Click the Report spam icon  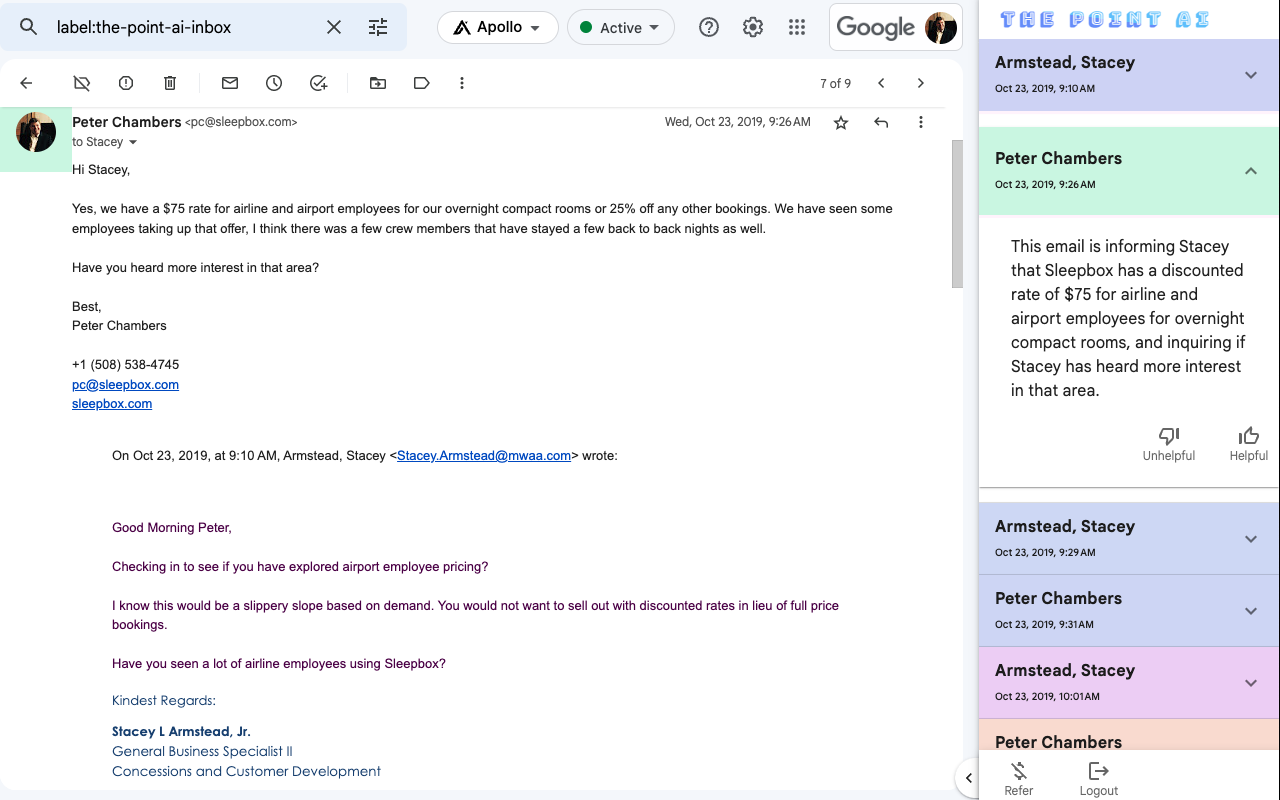(x=126, y=83)
